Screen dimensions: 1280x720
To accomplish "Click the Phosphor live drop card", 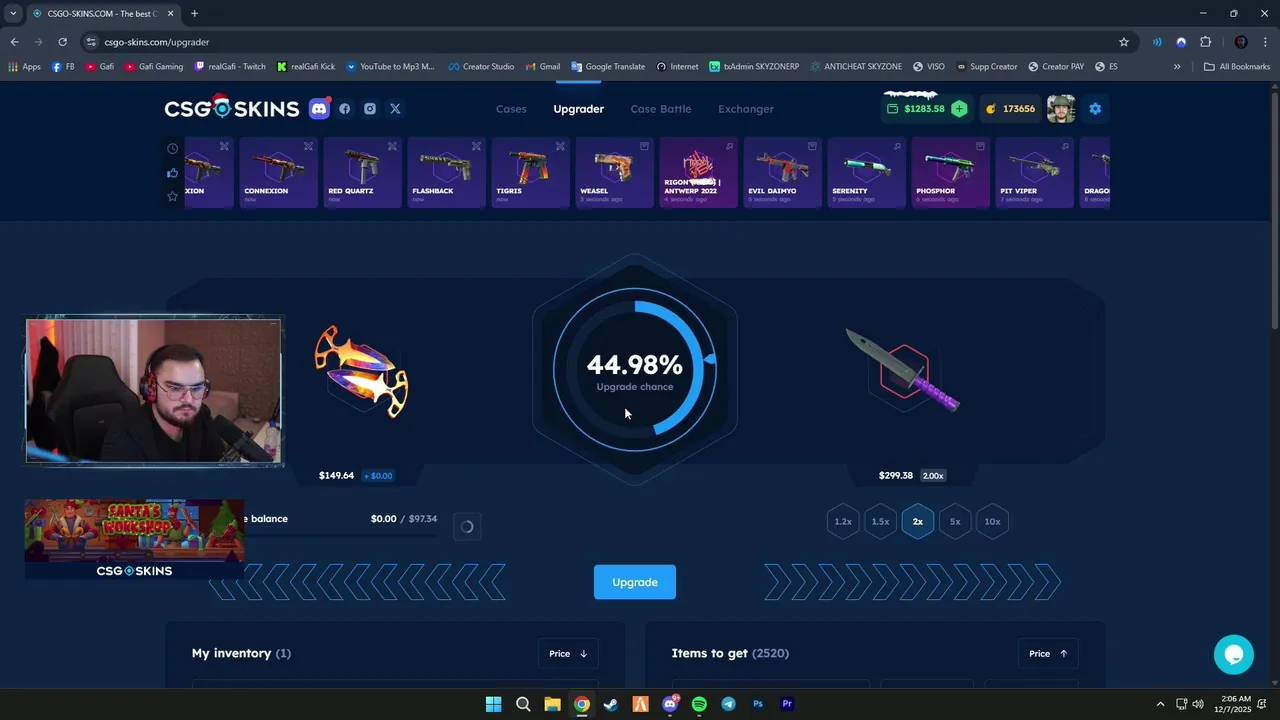I will [x=950, y=172].
